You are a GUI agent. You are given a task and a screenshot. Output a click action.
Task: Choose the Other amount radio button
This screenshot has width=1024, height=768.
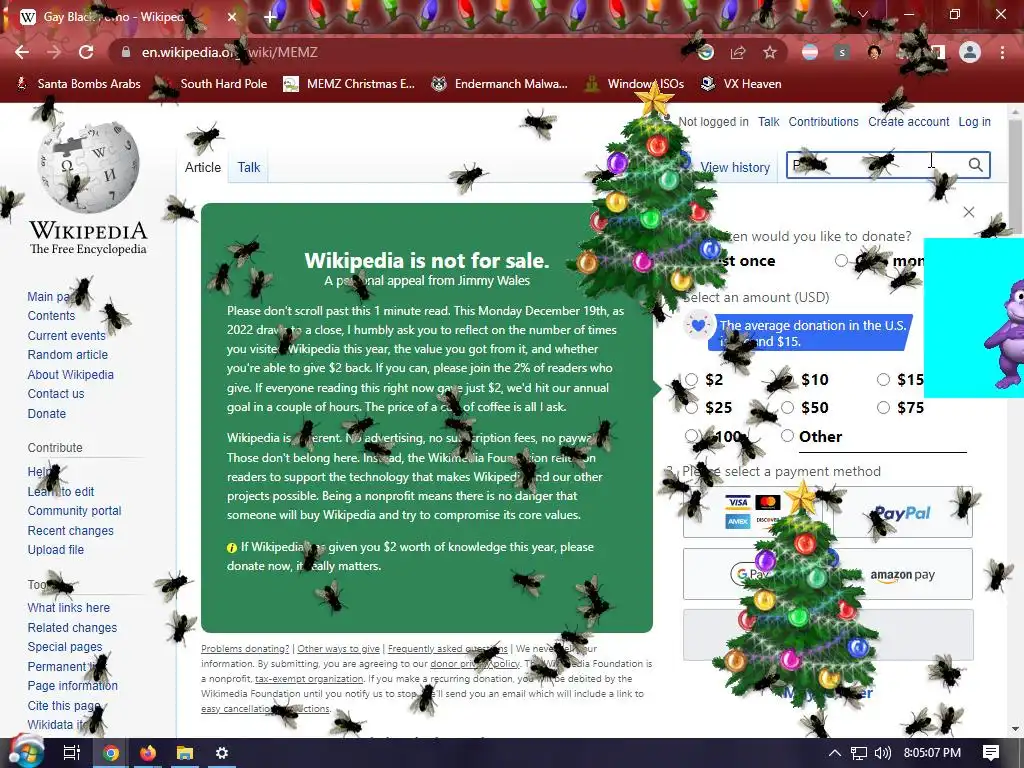(x=788, y=436)
